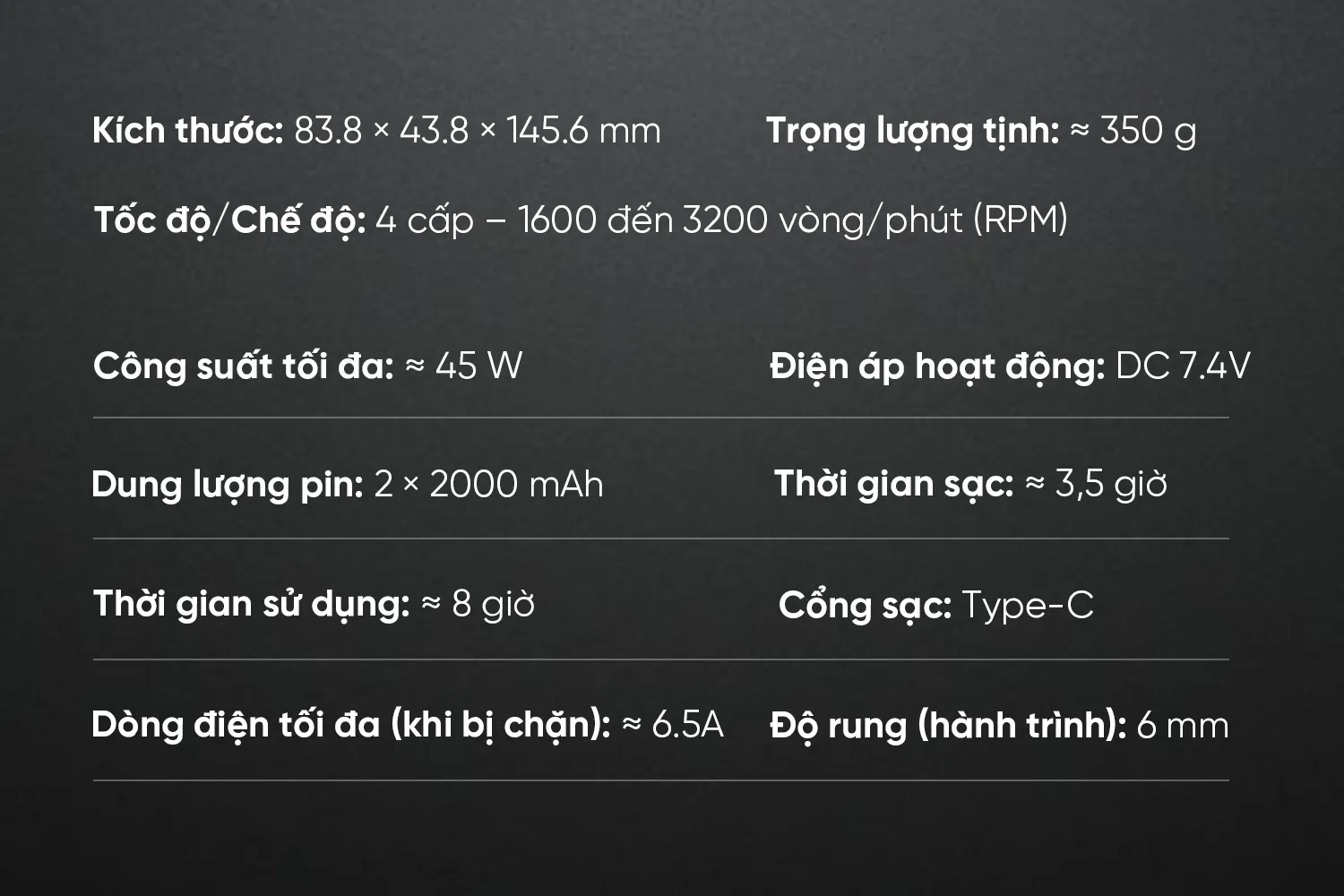Select the Type-C port value
The image size is (1344, 896).
point(1028,606)
